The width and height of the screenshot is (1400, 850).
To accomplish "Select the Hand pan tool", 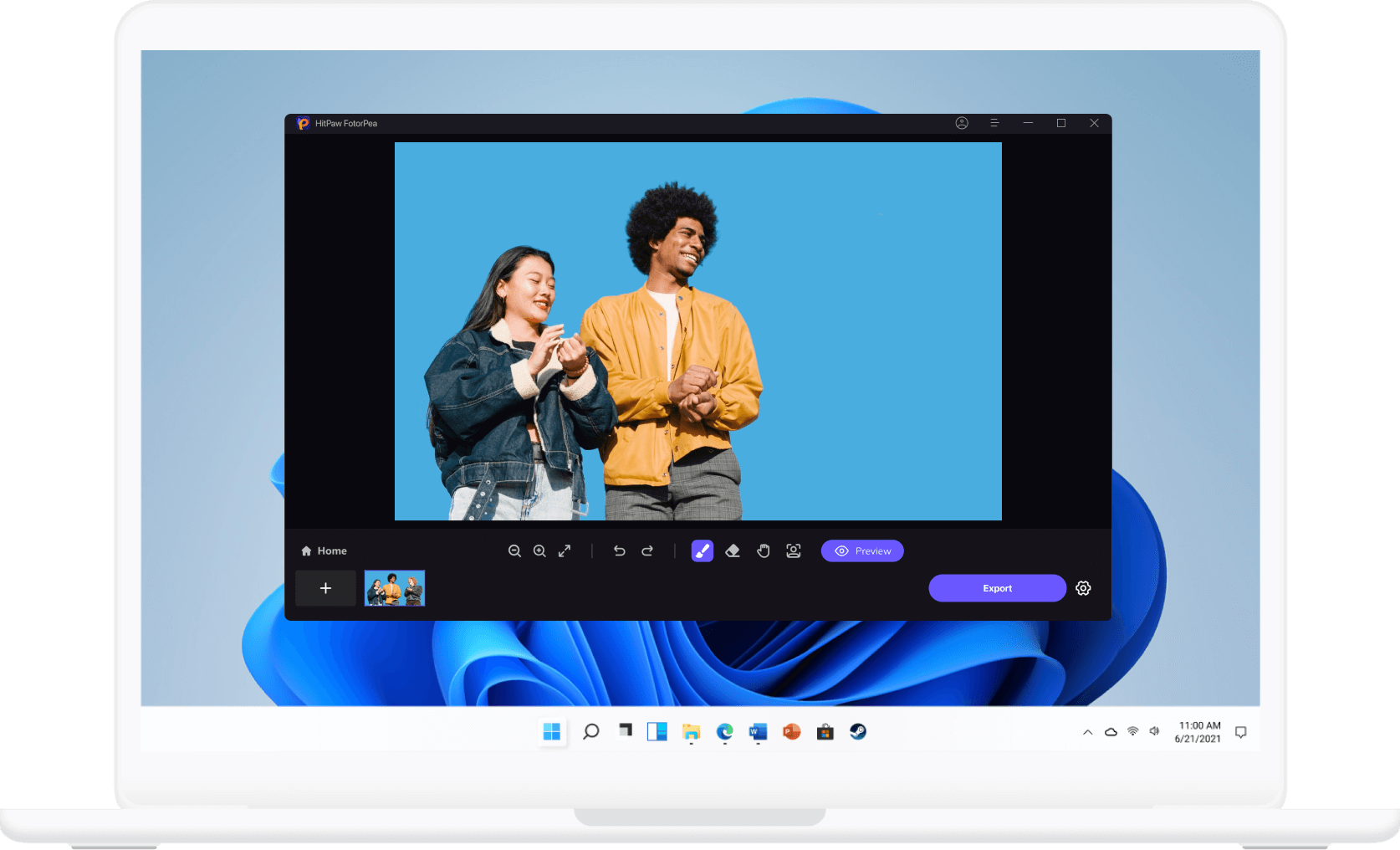I will coord(763,550).
